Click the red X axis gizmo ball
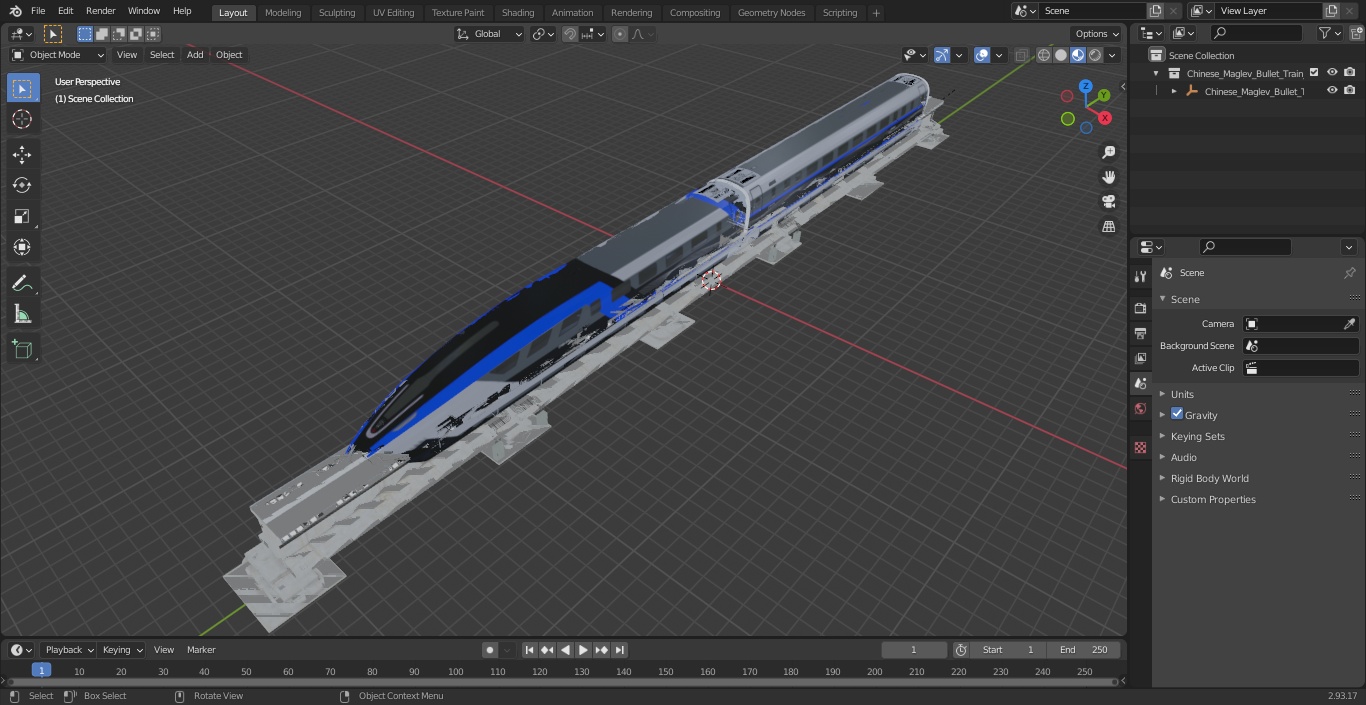The width and height of the screenshot is (1366, 705). [x=1105, y=118]
